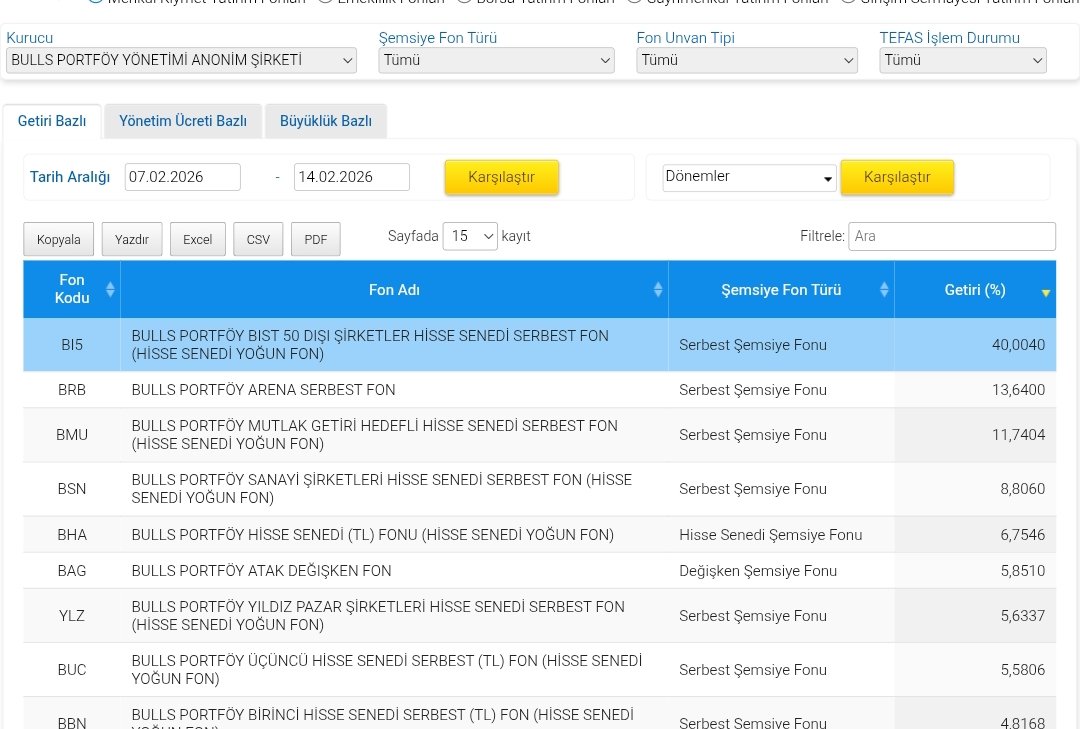Image resolution: width=1080 pixels, height=729 pixels.
Task: Focus the start date field 07.02.2026
Action: coord(183,177)
